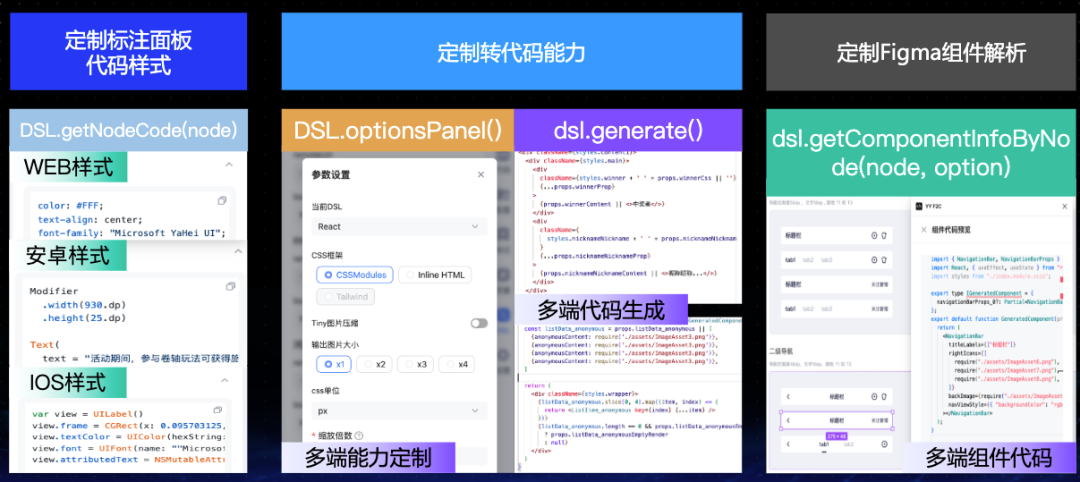Copy the WEB样式 code block
This screenshot has width=1080, height=482.
pyautogui.click(x=222, y=201)
